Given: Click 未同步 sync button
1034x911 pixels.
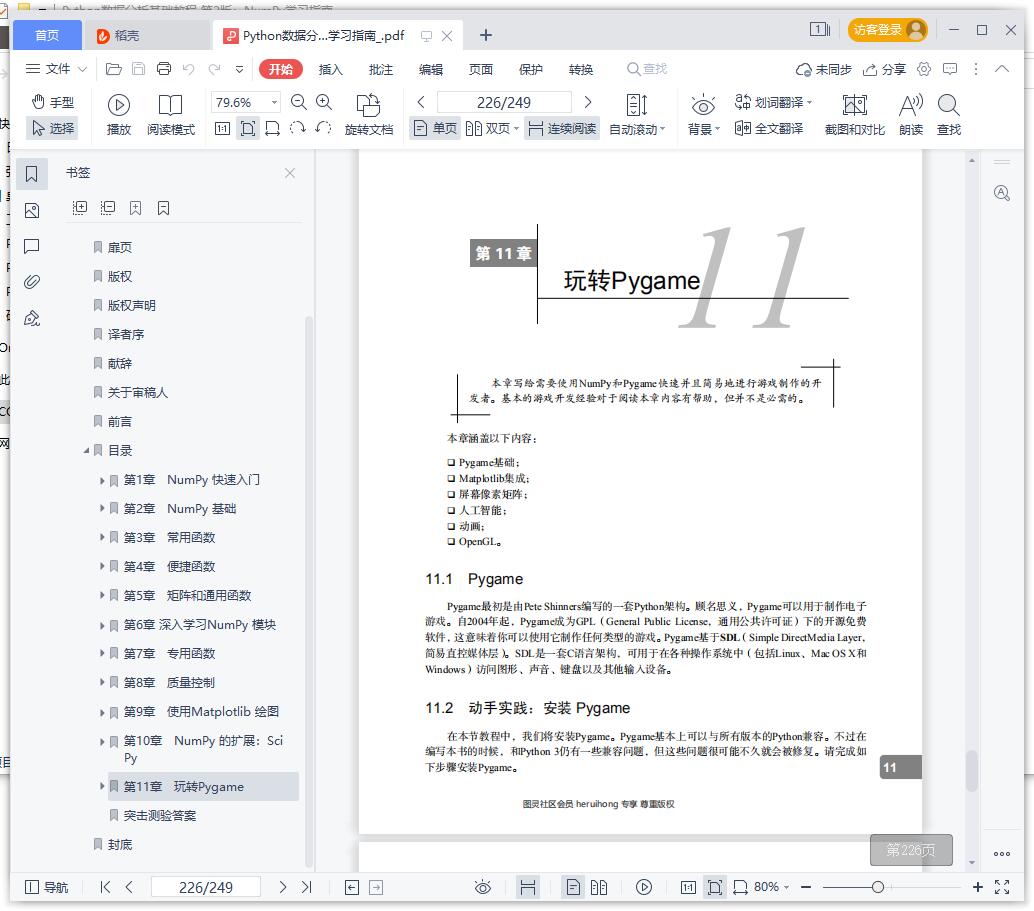Looking at the screenshot, I should (824, 69).
